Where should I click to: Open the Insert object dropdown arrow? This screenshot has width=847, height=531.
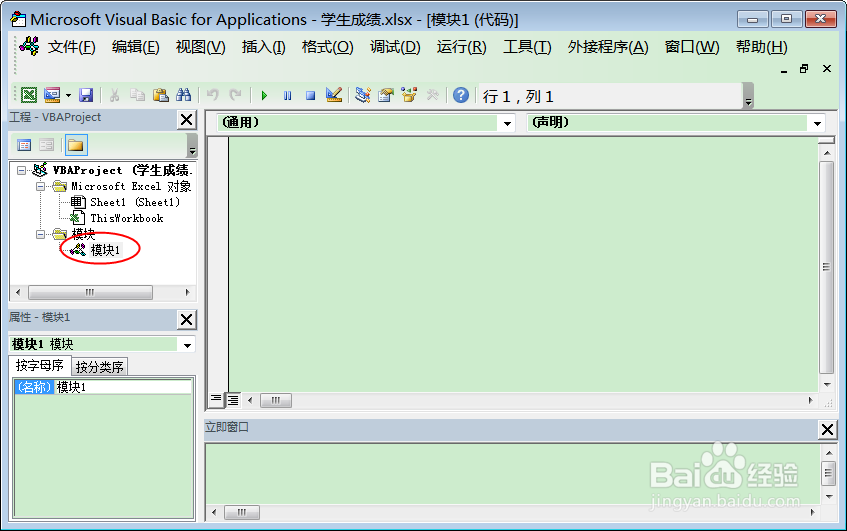(68, 96)
